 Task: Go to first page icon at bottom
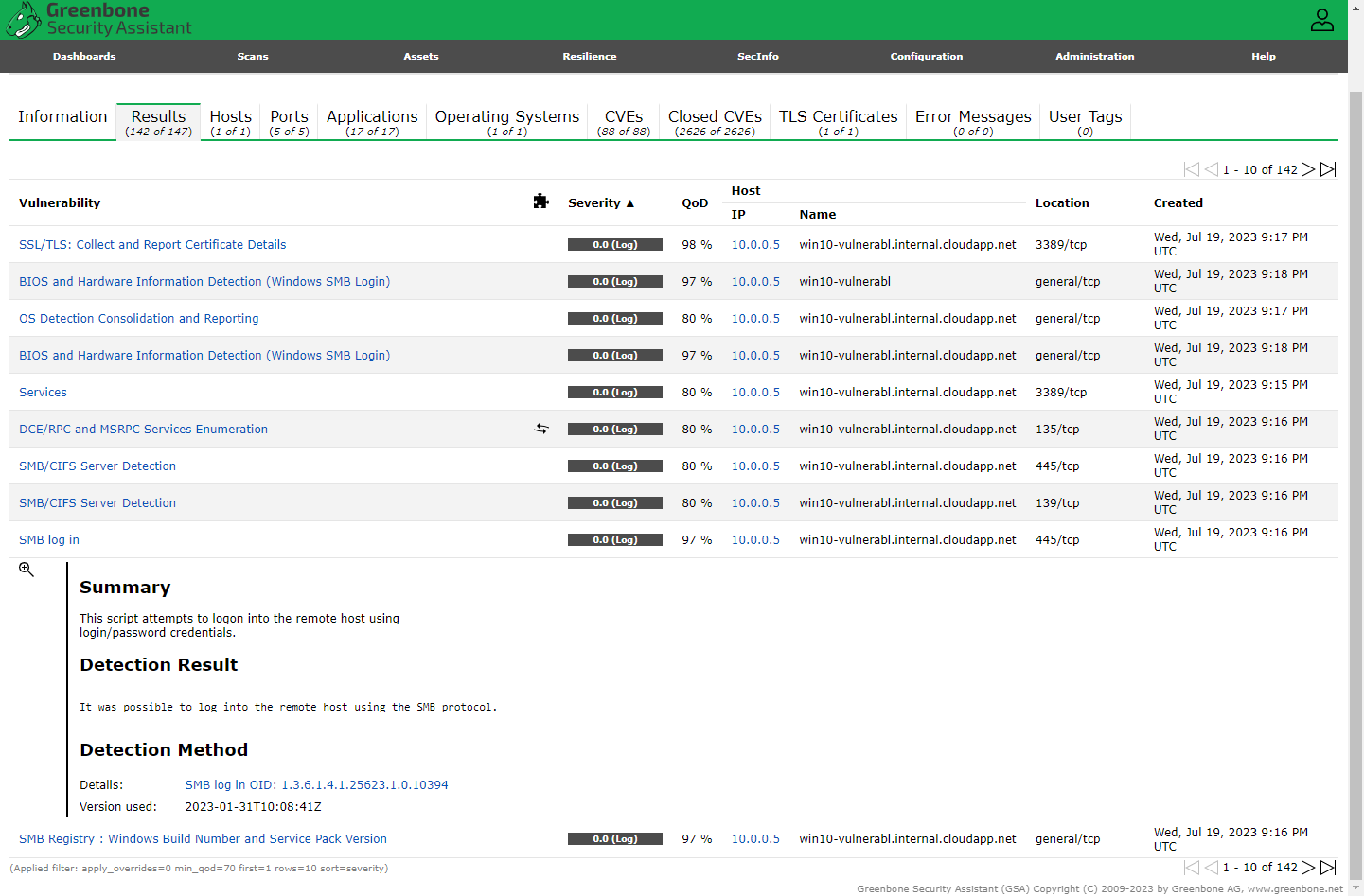click(1192, 867)
